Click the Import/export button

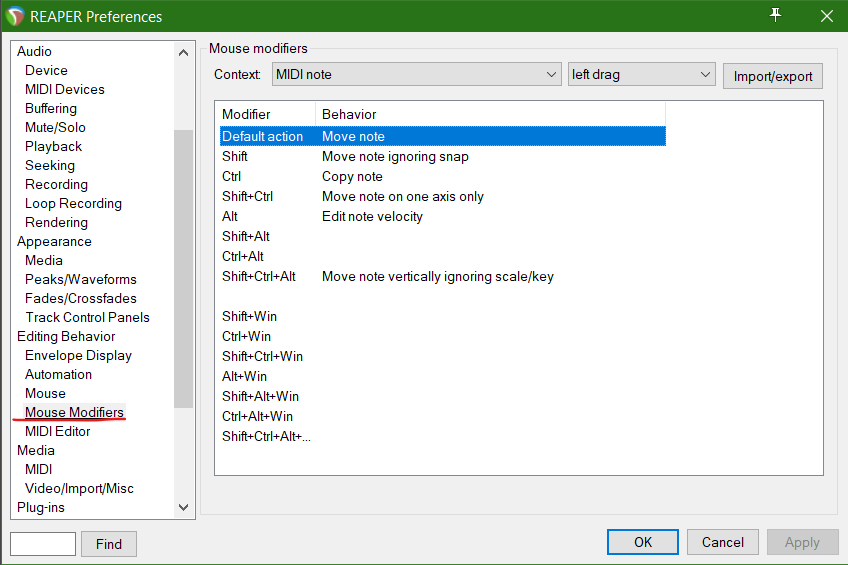773,76
